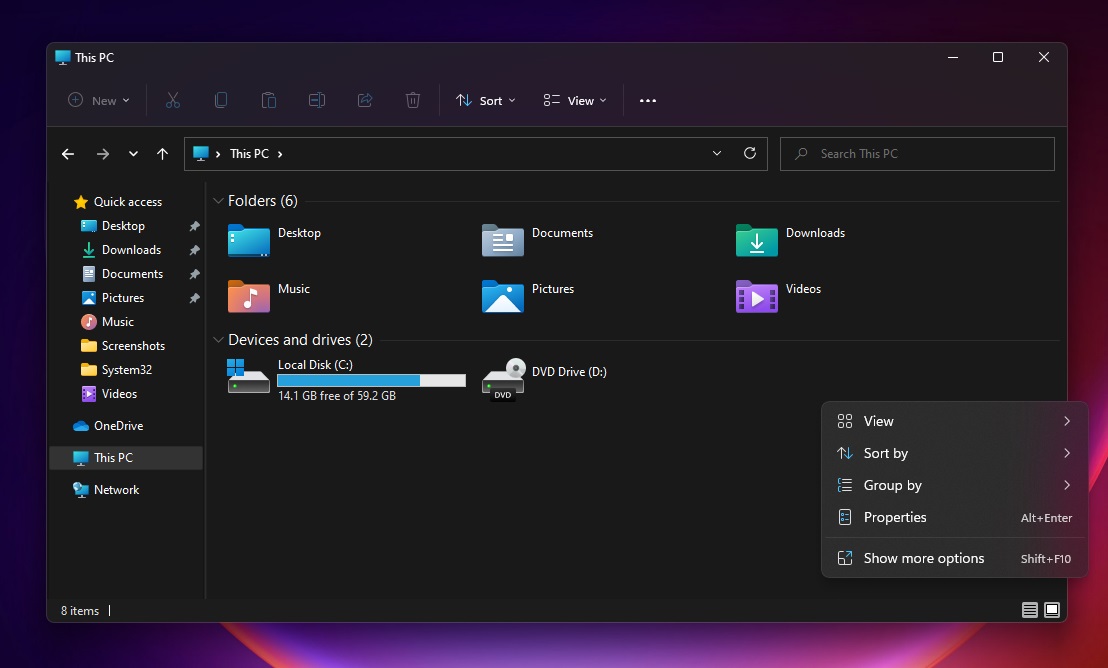This screenshot has height=668, width=1108.
Task: Choose Show more options in context menu
Action: (955, 558)
